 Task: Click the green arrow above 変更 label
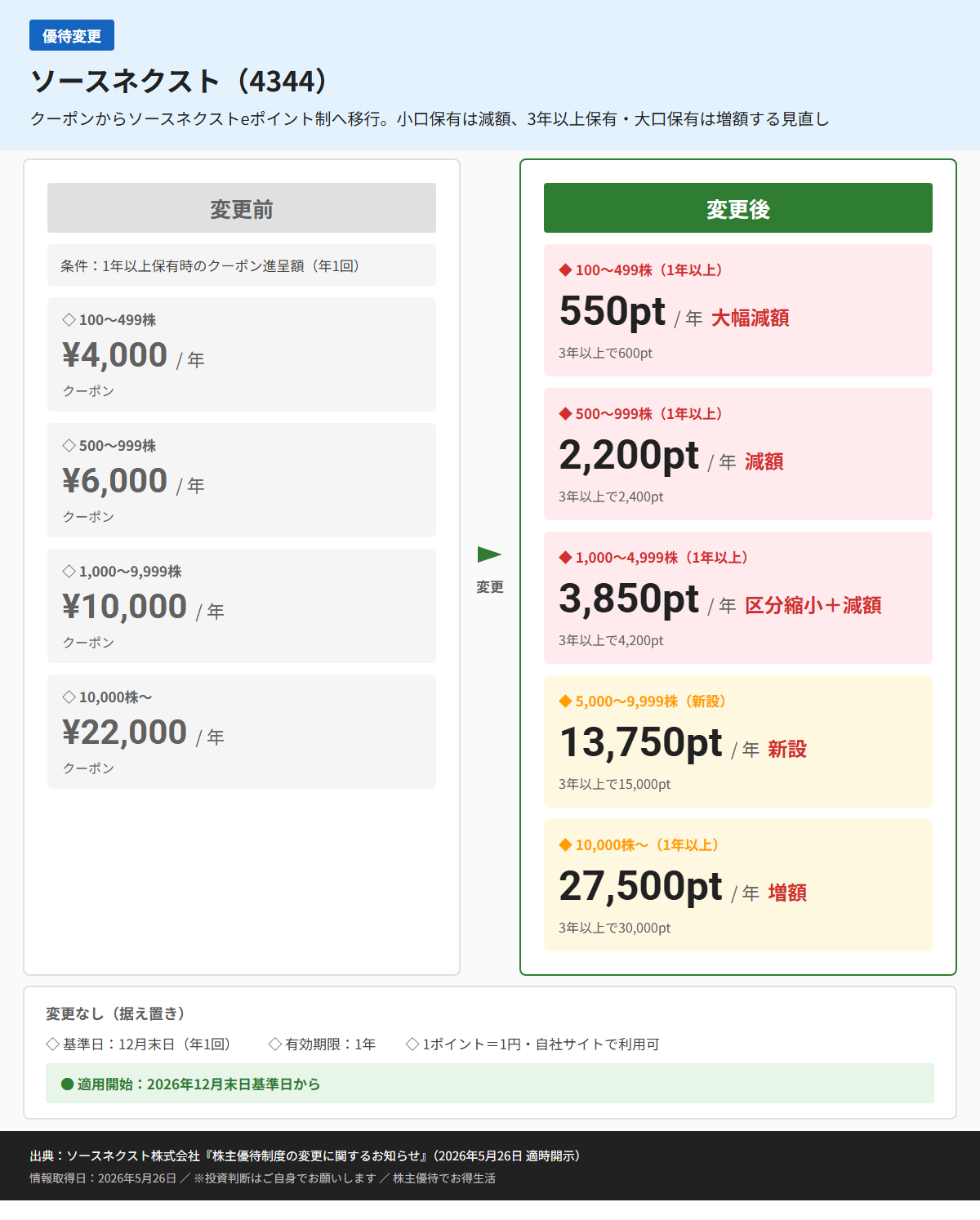[x=489, y=554]
